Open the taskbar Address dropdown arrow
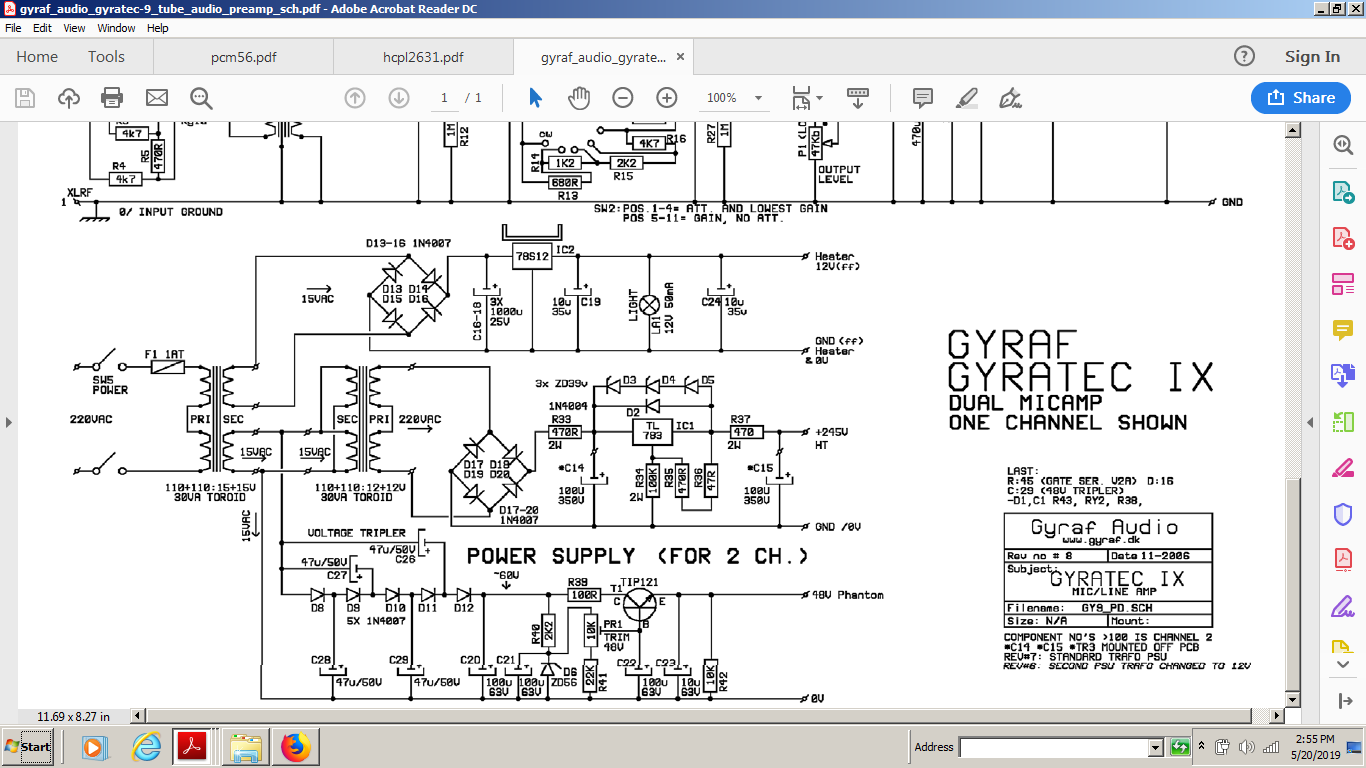 (x=1156, y=747)
